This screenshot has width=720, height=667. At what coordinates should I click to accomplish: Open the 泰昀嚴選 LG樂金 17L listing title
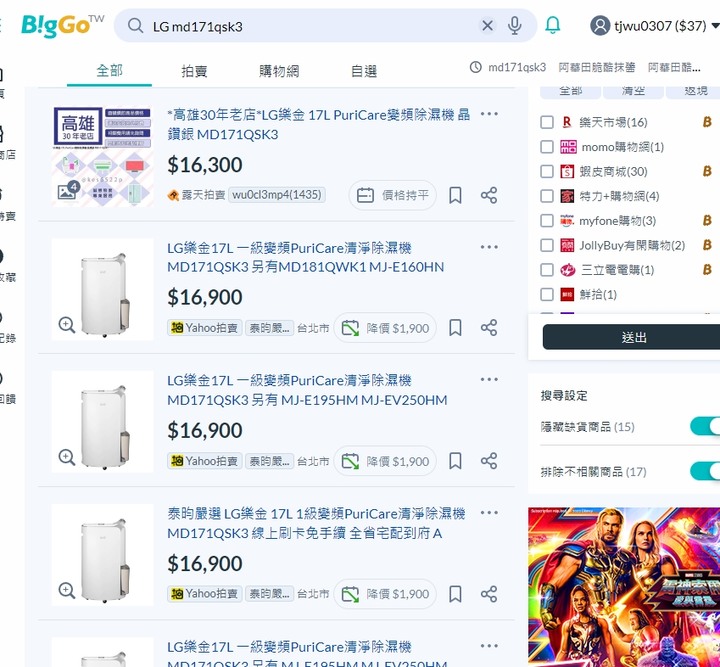point(316,523)
